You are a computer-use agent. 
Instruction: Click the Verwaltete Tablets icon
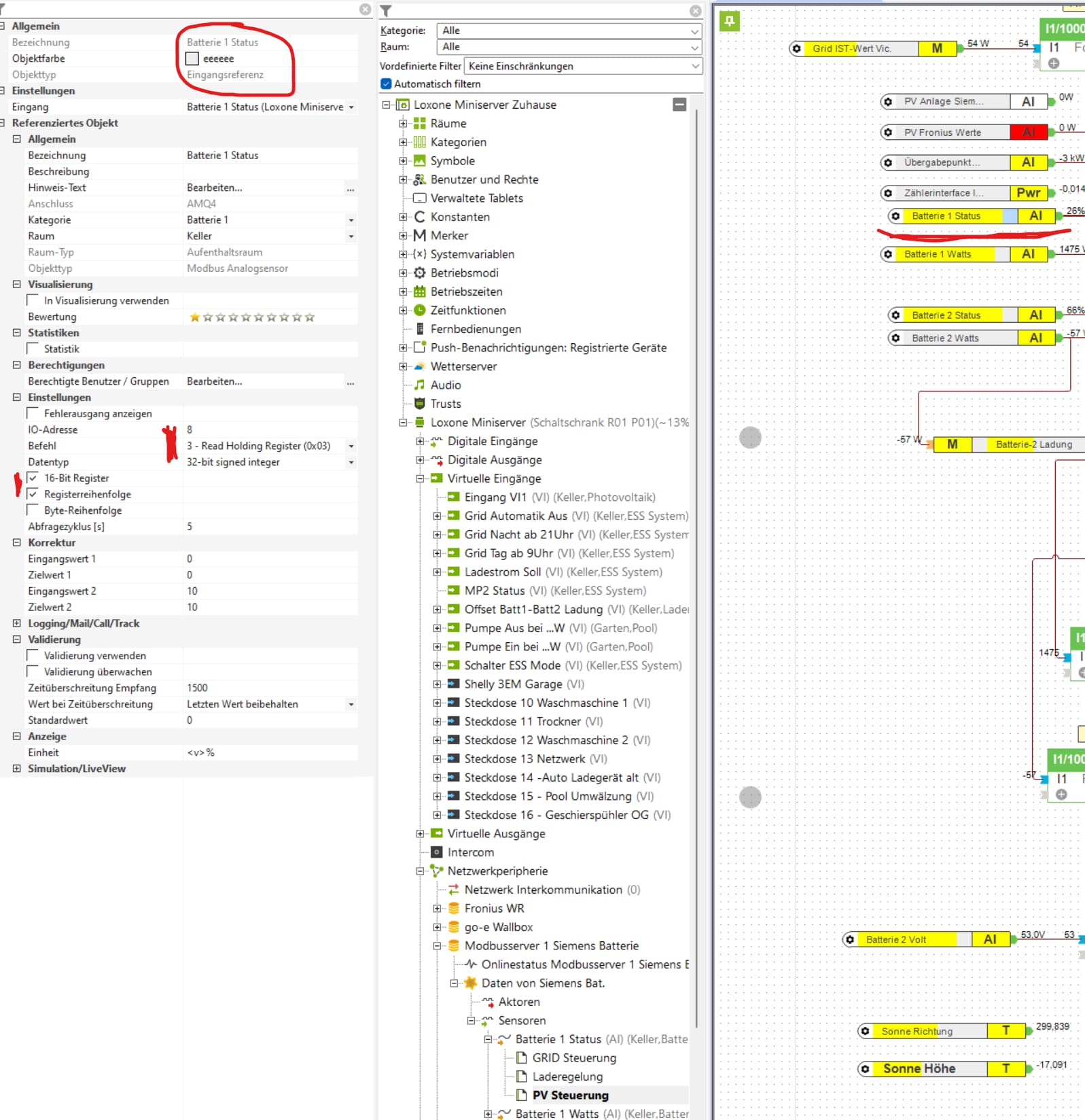420,198
